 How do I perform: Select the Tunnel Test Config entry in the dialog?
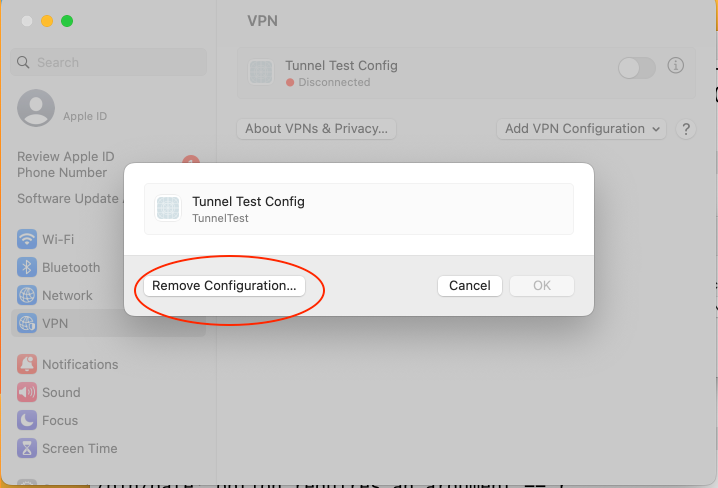pyautogui.click(x=359, y=209)
